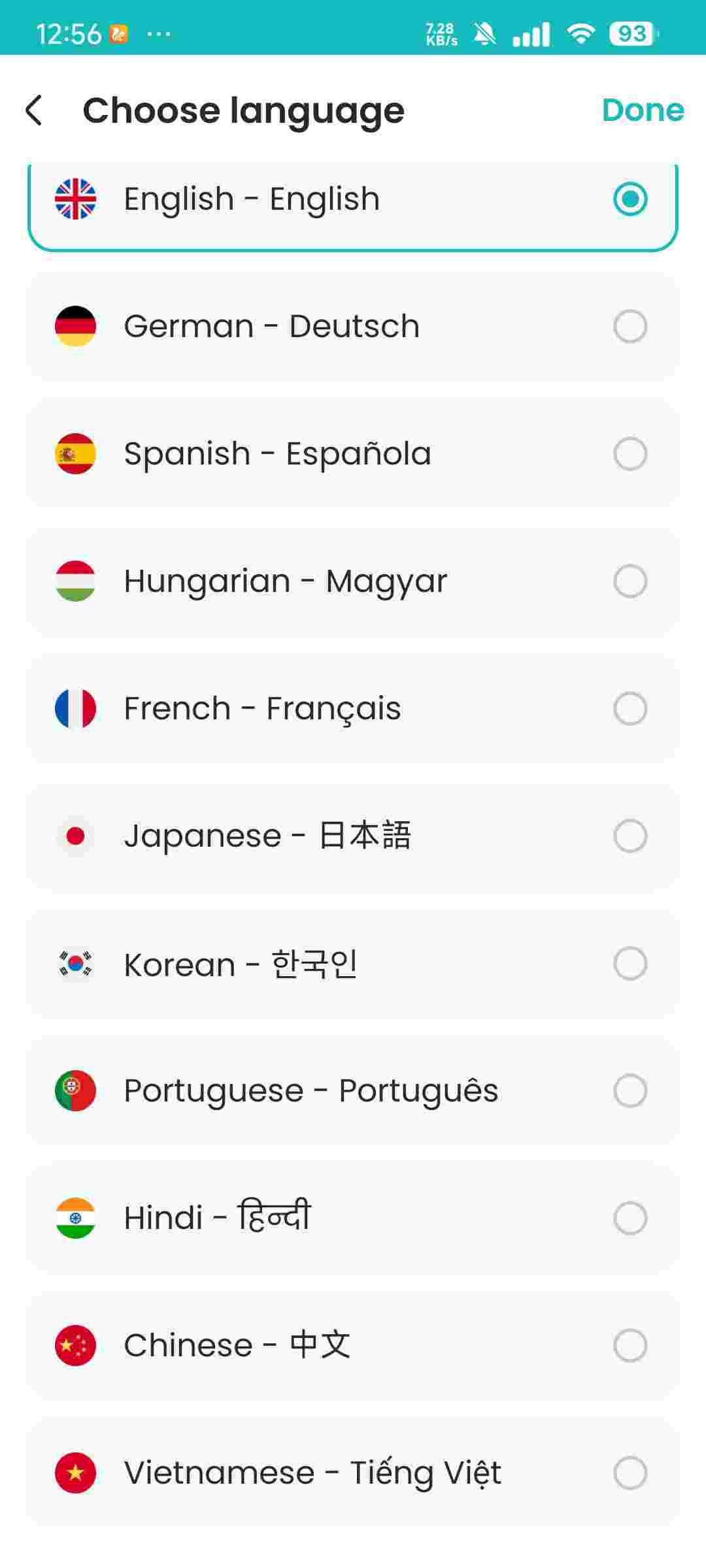
Task: Open the Wi-Fi status icon
Action: click(x=580, y=33)
